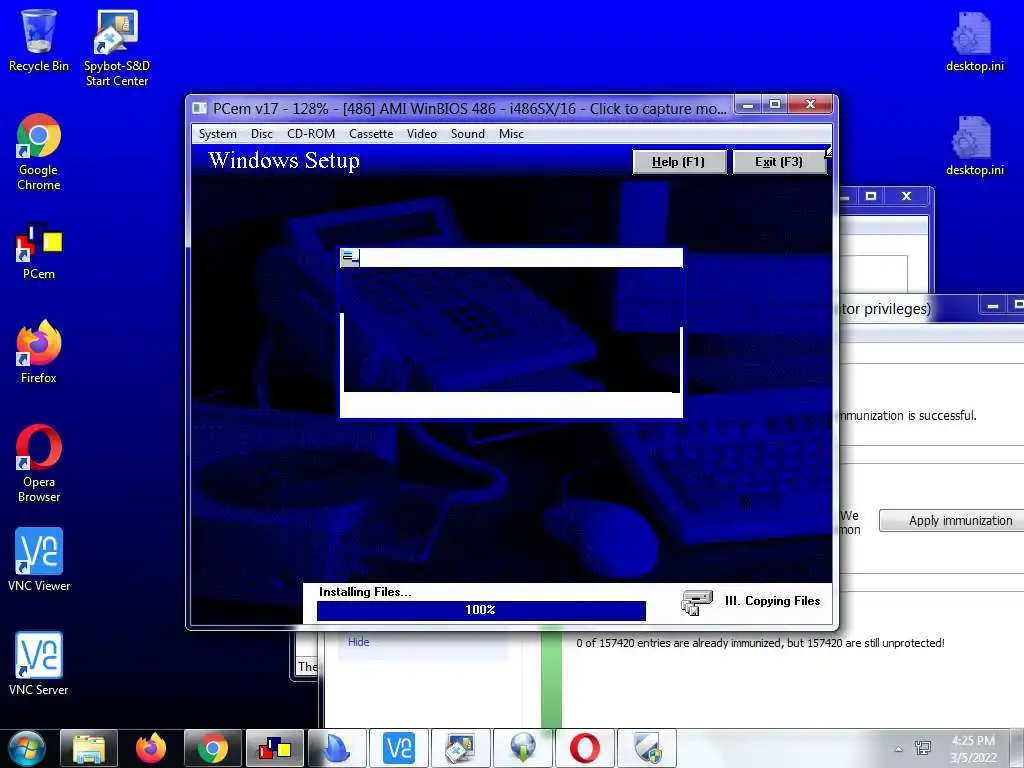Open the Video menu
This screenshot has width=1024, height=768.
[422, 134]
